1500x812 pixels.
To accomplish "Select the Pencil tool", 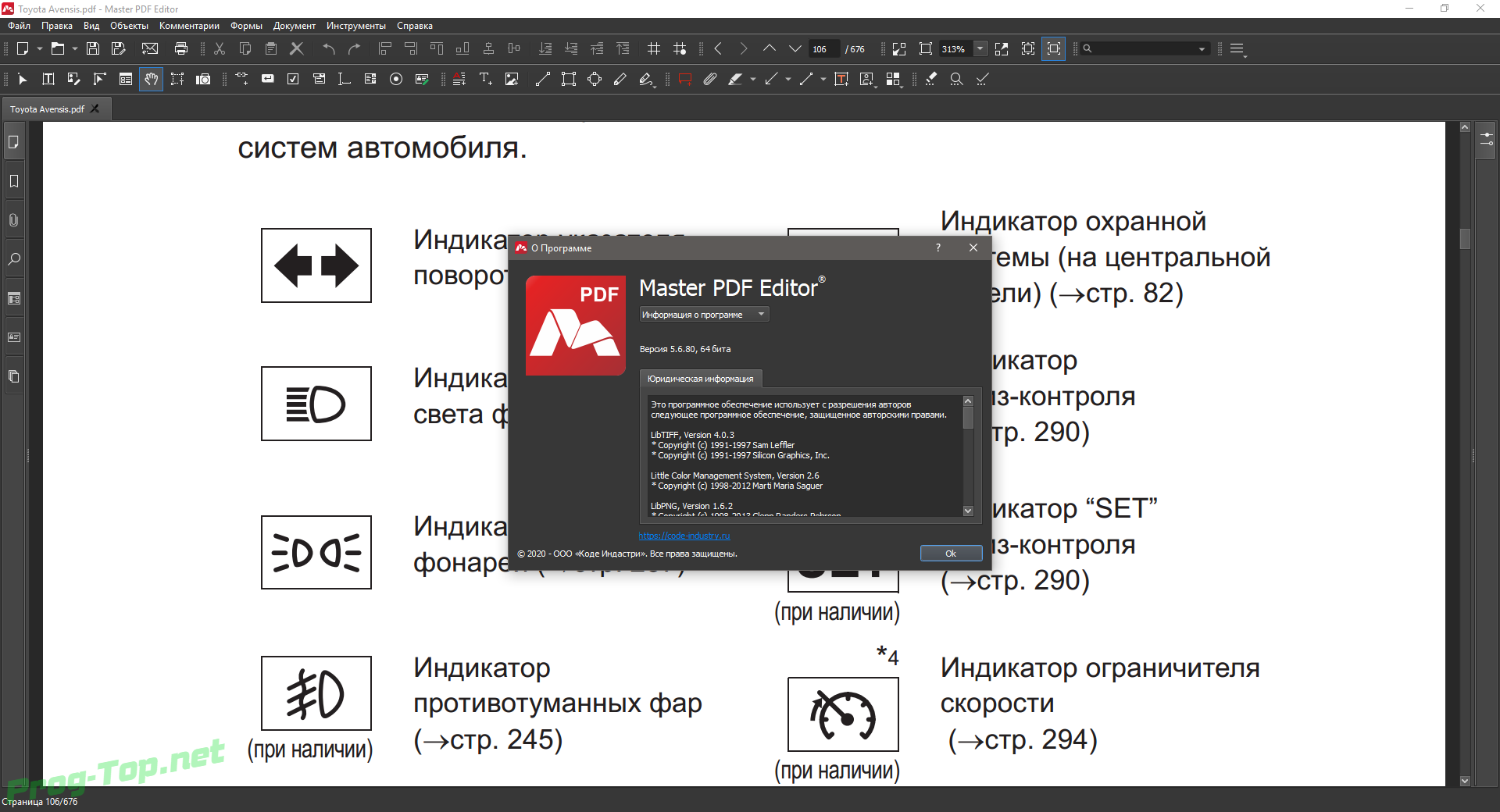I will click(620, 79).
